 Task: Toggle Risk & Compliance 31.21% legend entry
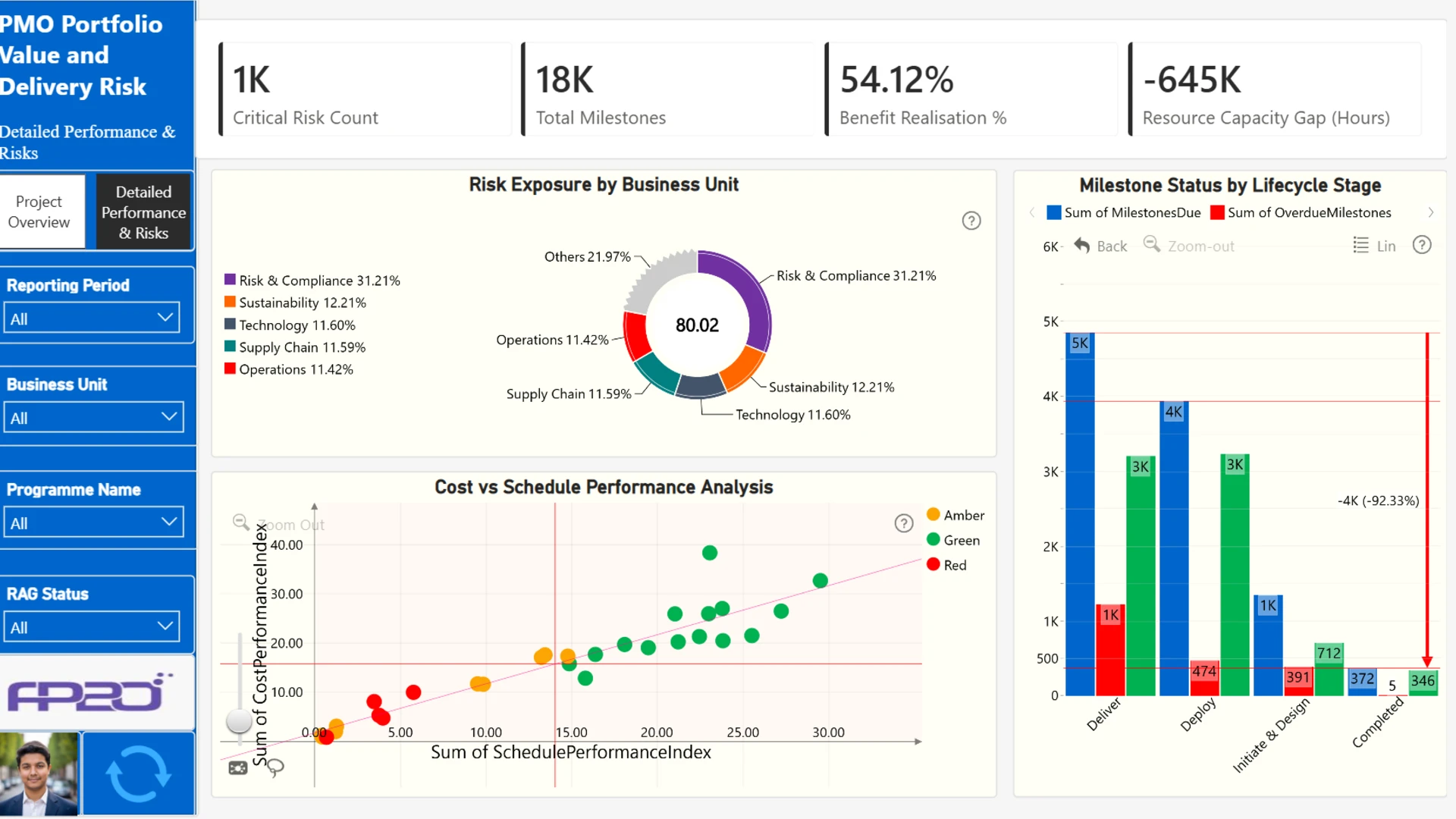(312, 280)
